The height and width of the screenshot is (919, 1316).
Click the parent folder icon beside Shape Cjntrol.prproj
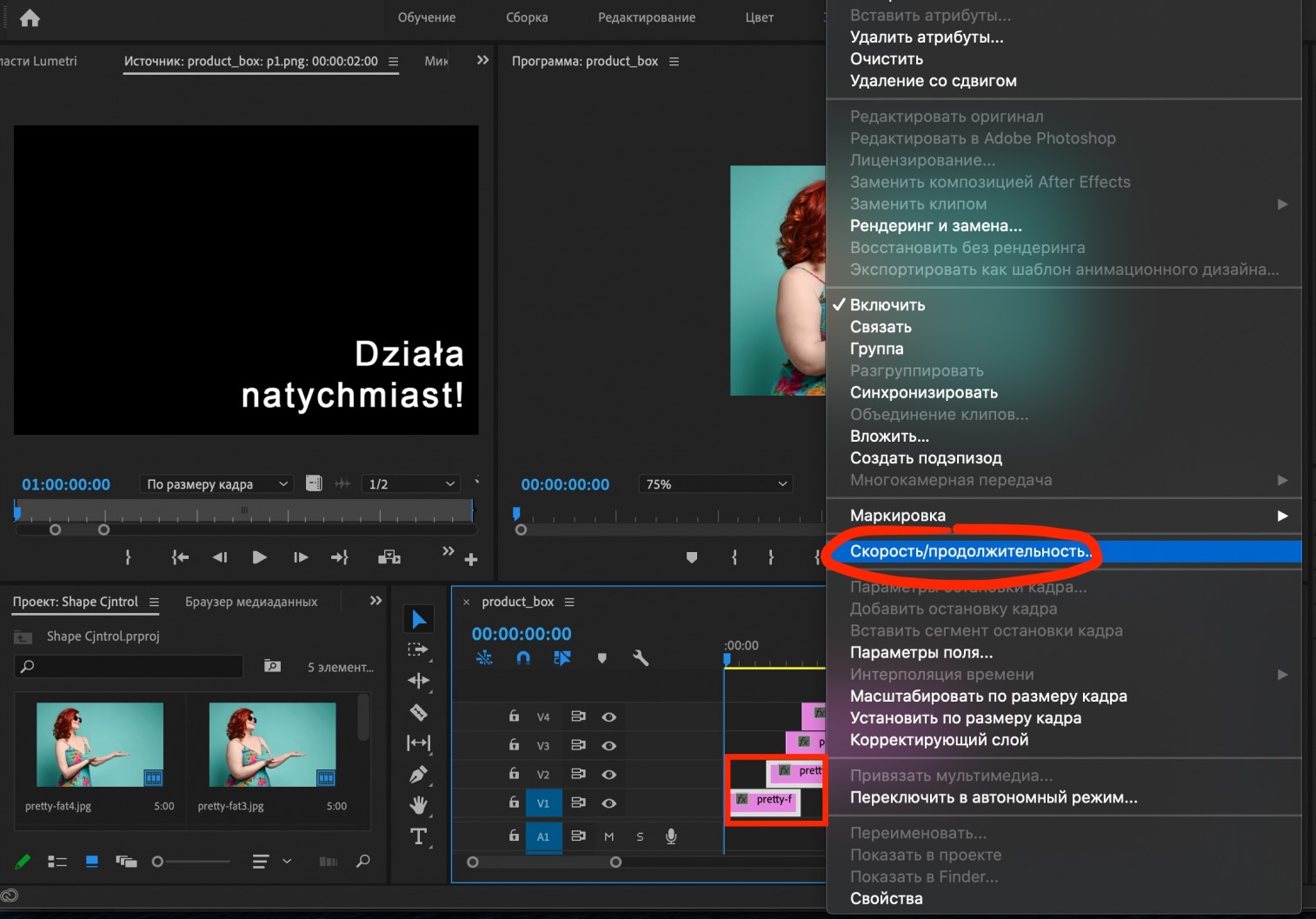(23, 637)
